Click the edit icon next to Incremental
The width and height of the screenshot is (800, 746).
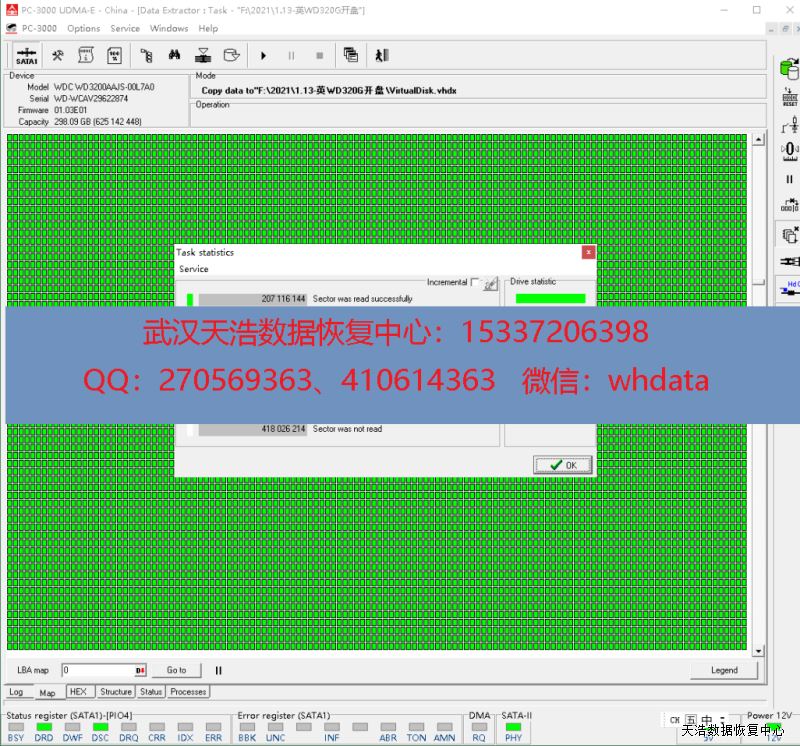(x=490, y=284)
